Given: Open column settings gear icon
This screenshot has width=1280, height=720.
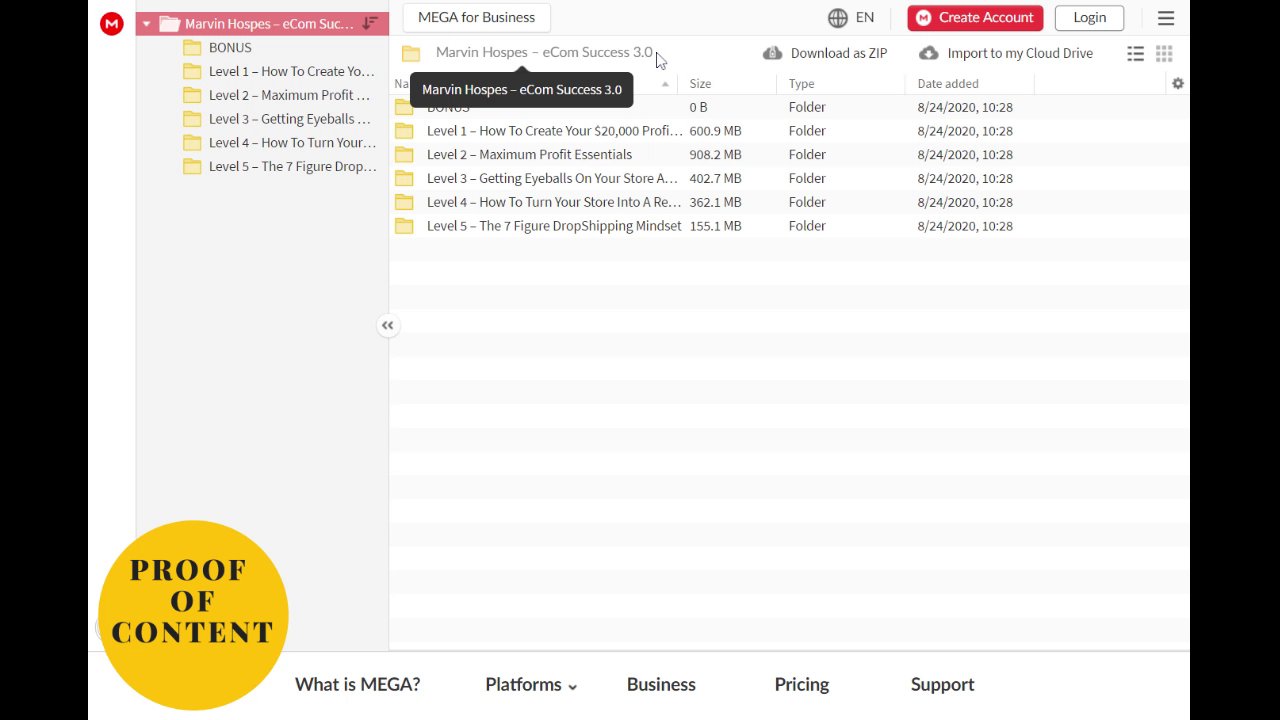Looking at the screenshot, I should (x=1178, y=84).
